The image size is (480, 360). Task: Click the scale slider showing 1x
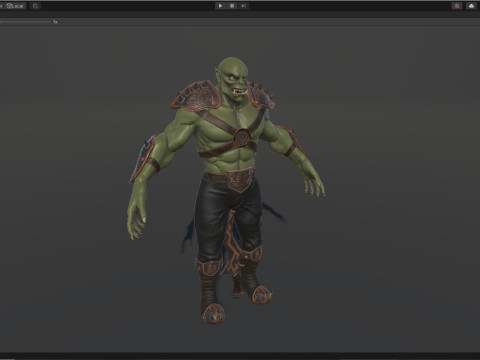pos(25,22)
